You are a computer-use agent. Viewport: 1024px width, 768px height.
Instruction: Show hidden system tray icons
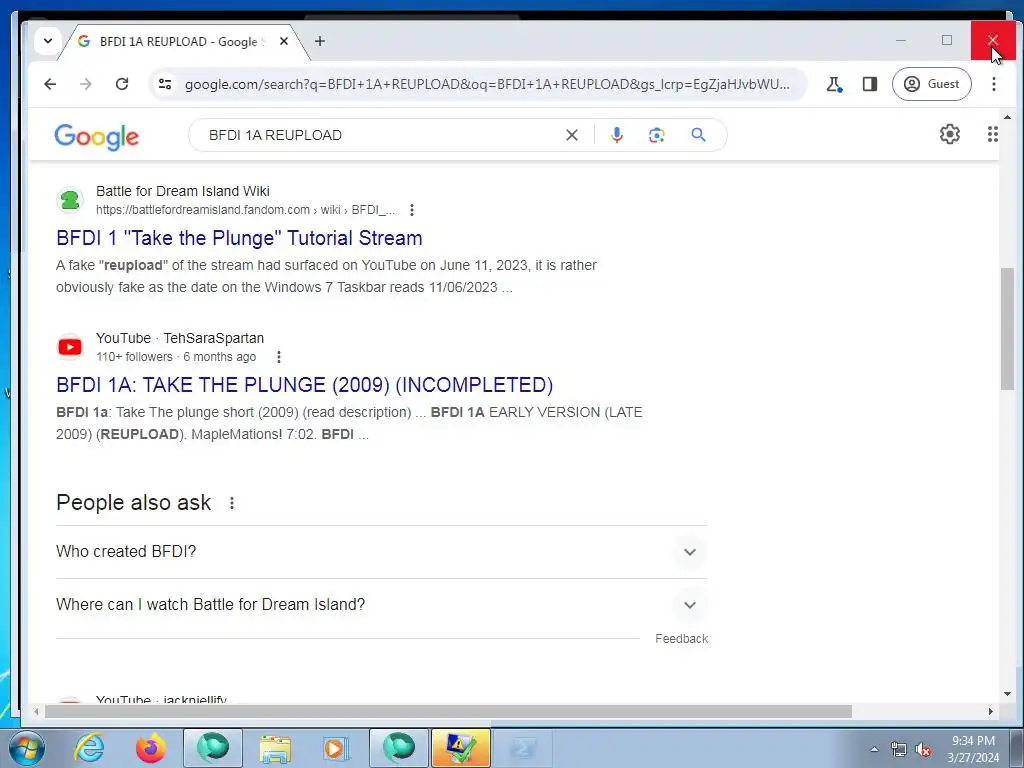[x=874, y=750]
